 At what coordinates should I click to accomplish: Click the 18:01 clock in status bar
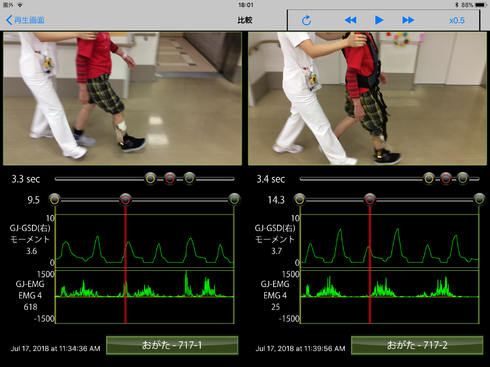(246, 5)
